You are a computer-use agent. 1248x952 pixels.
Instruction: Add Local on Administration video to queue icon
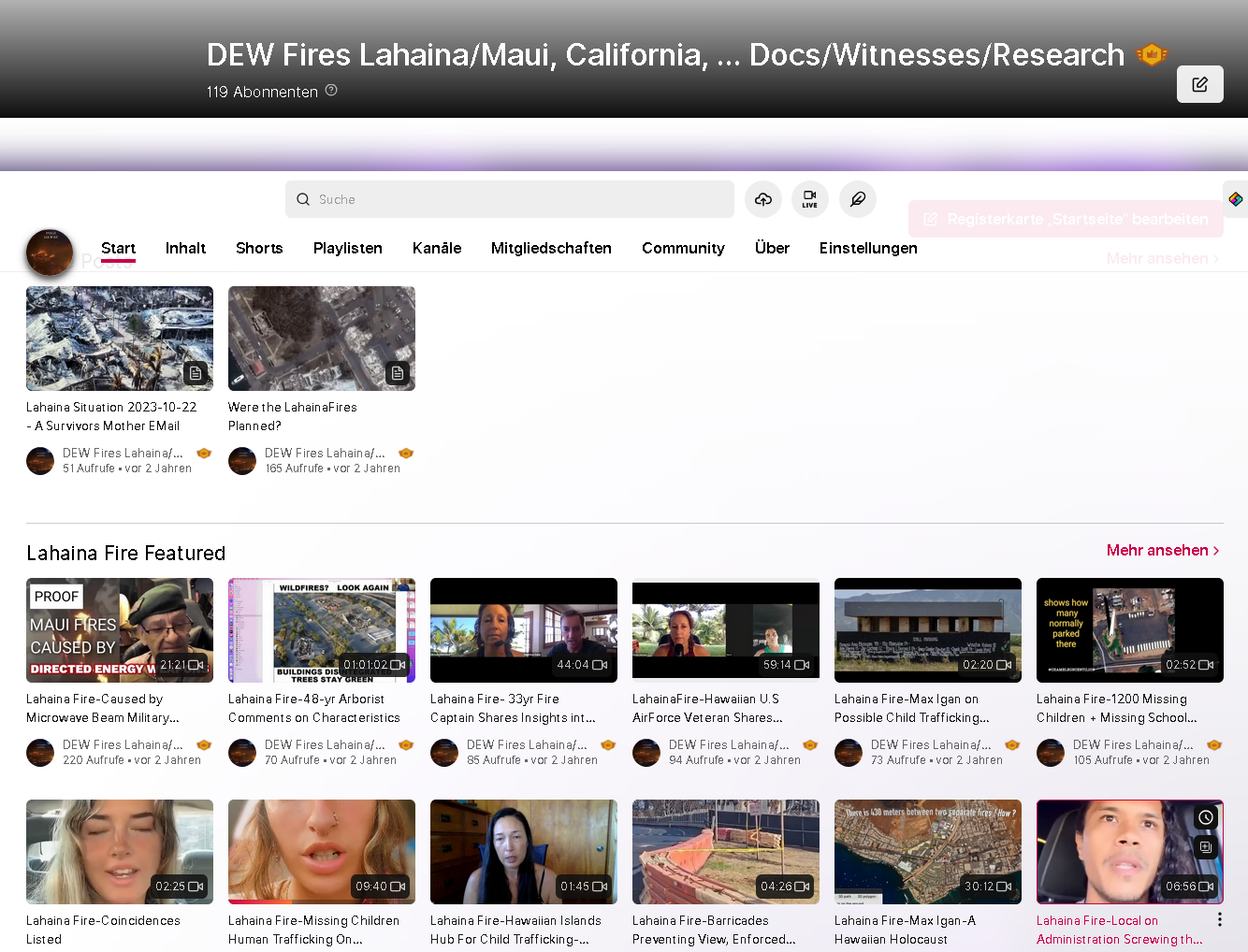(x=1206, y=847)
